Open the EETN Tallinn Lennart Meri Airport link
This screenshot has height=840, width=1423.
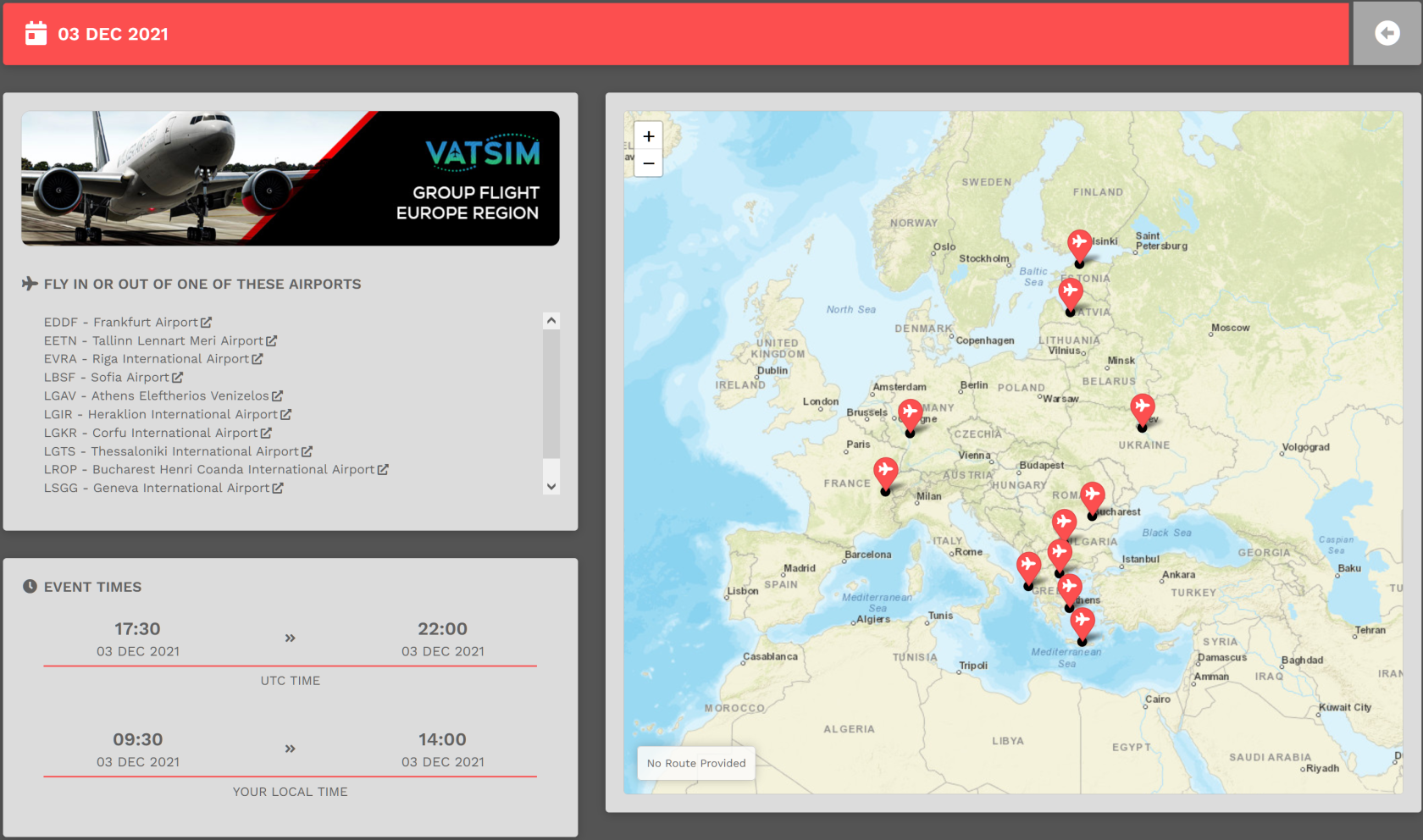(161, 340)
